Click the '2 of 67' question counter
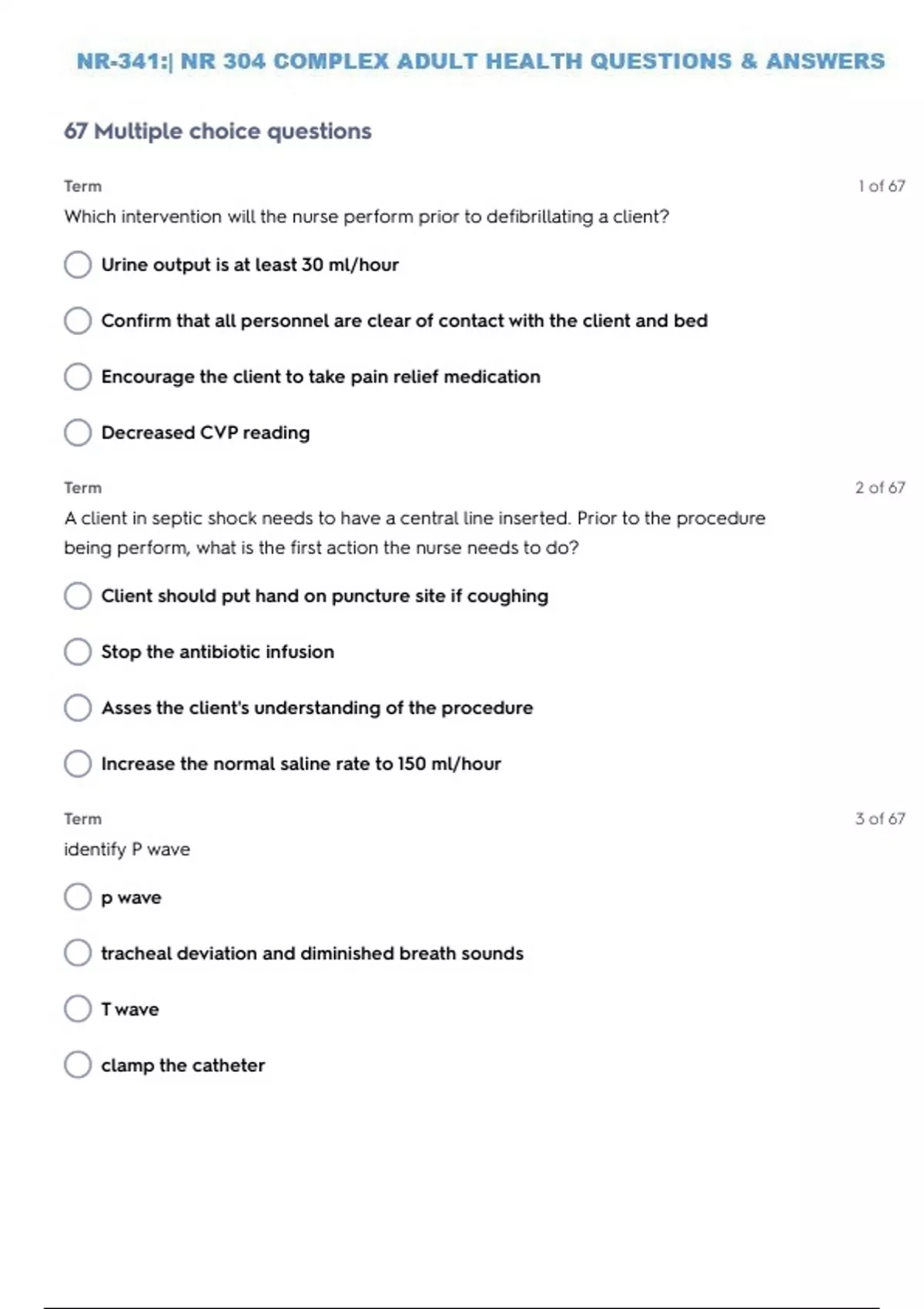The width and height of the screenshot is (924, 1309). (x=879, y=488)
